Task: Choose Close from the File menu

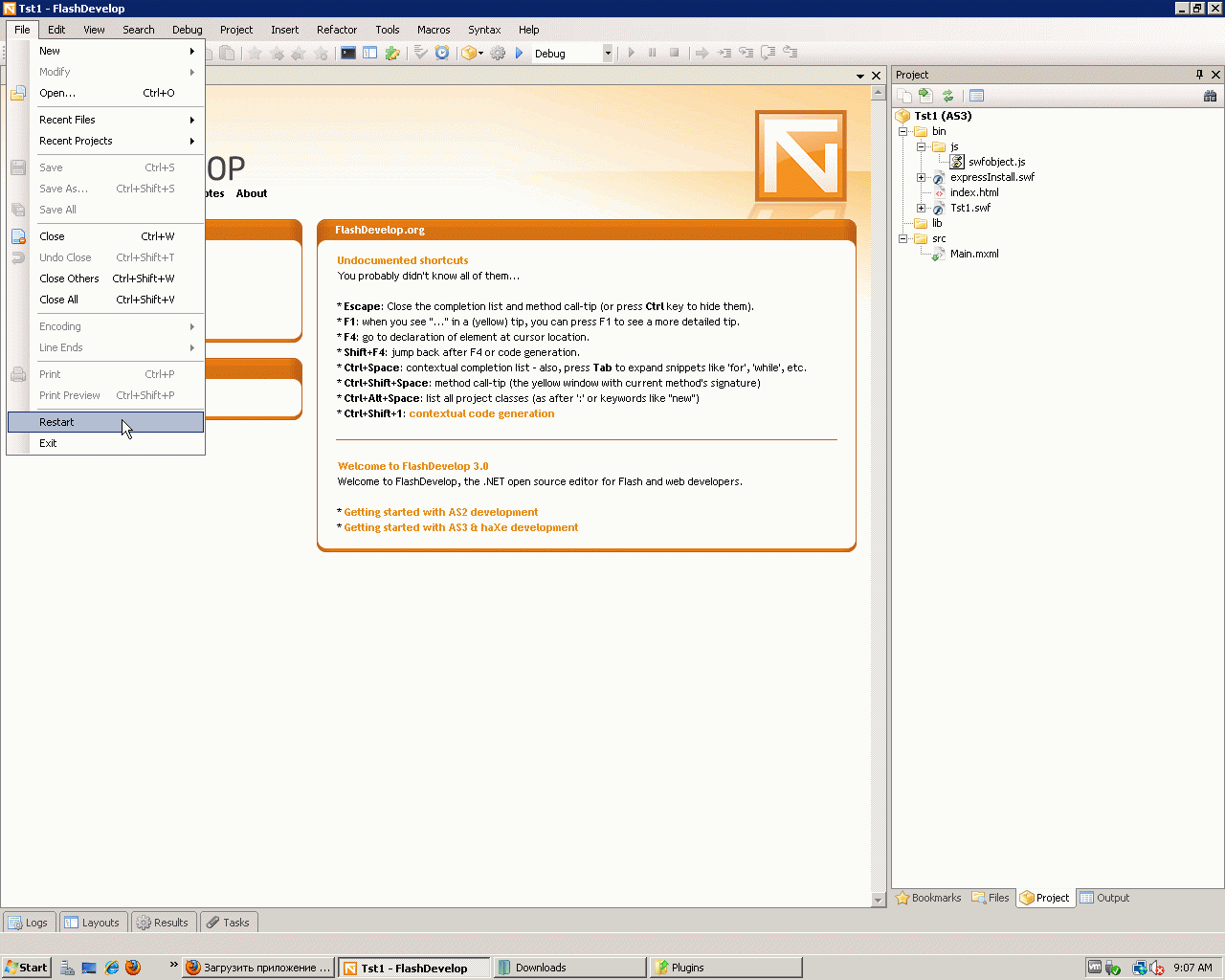Action: coord(105,236)
